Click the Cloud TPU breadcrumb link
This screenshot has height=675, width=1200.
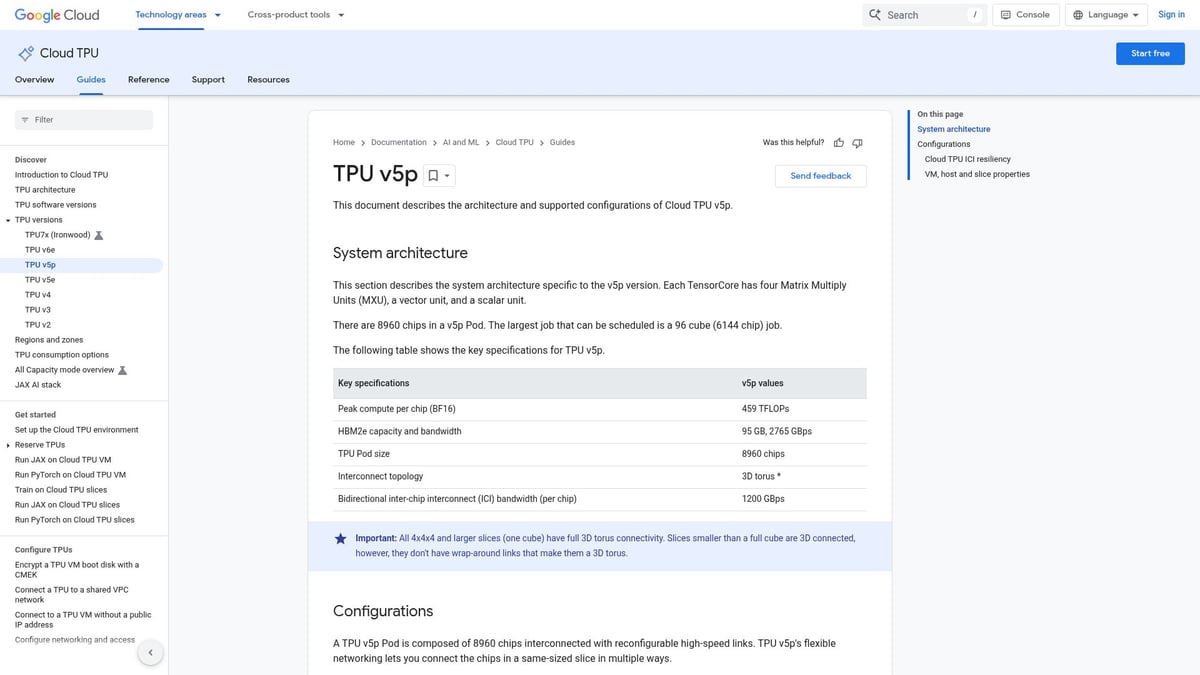click(515, 143)
